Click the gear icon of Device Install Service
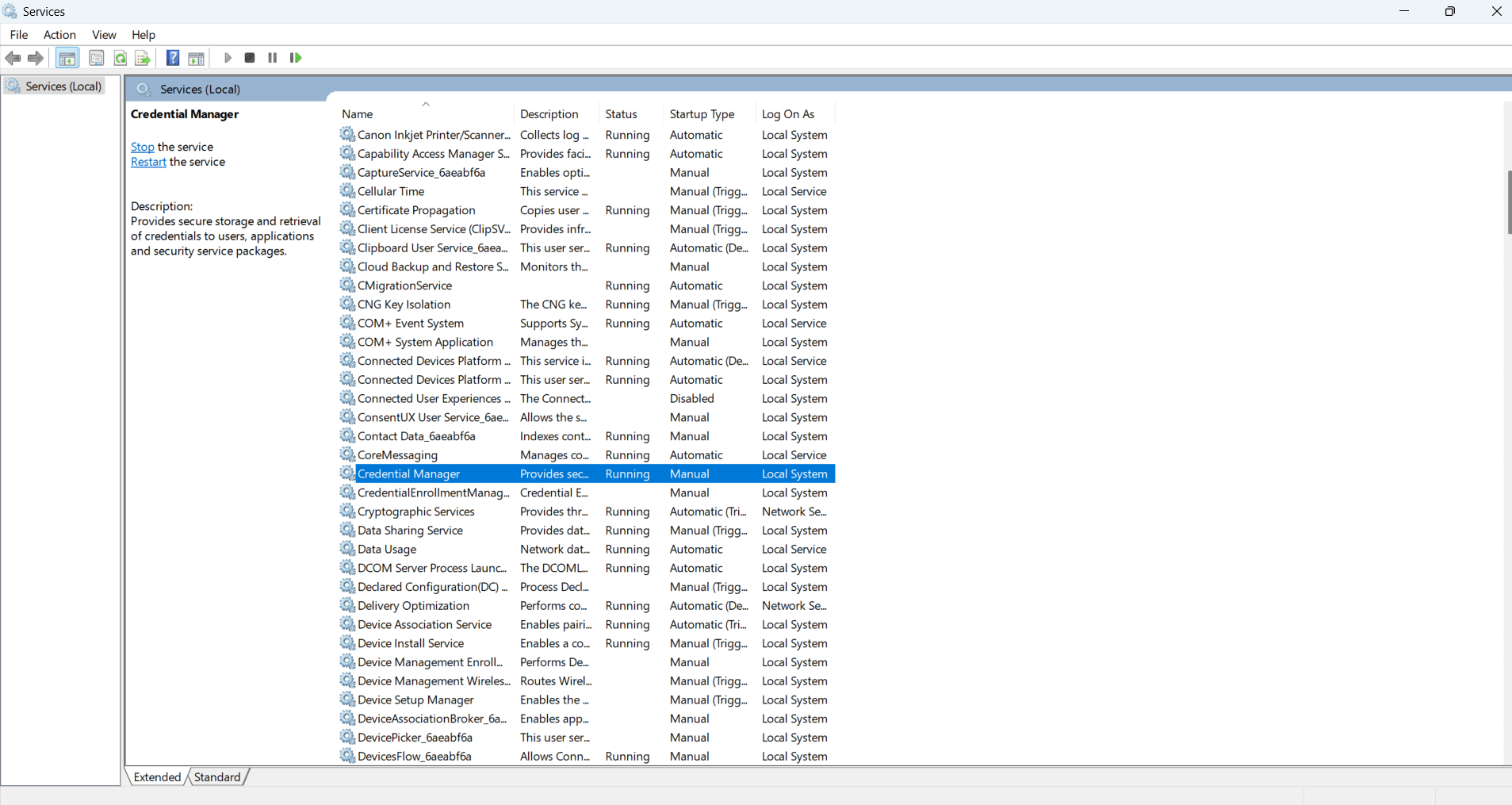The height and width of the screenshot is (805, 1512). coord(347,643)
